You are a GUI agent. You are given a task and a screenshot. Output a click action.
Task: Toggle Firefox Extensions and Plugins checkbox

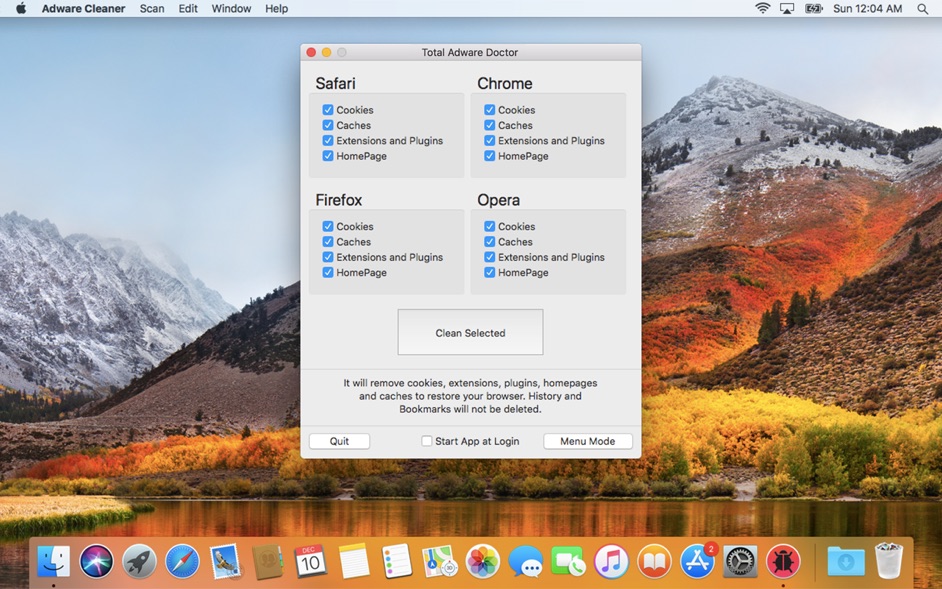327,257
